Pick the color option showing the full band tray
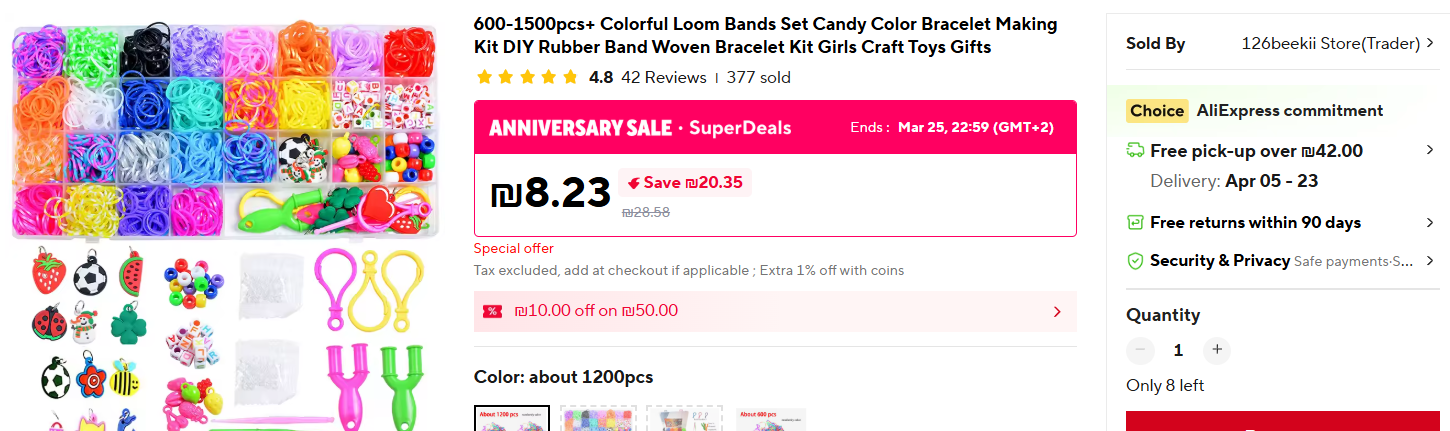This screenshot has width=1450, height=431. click(x=598, y=418)
